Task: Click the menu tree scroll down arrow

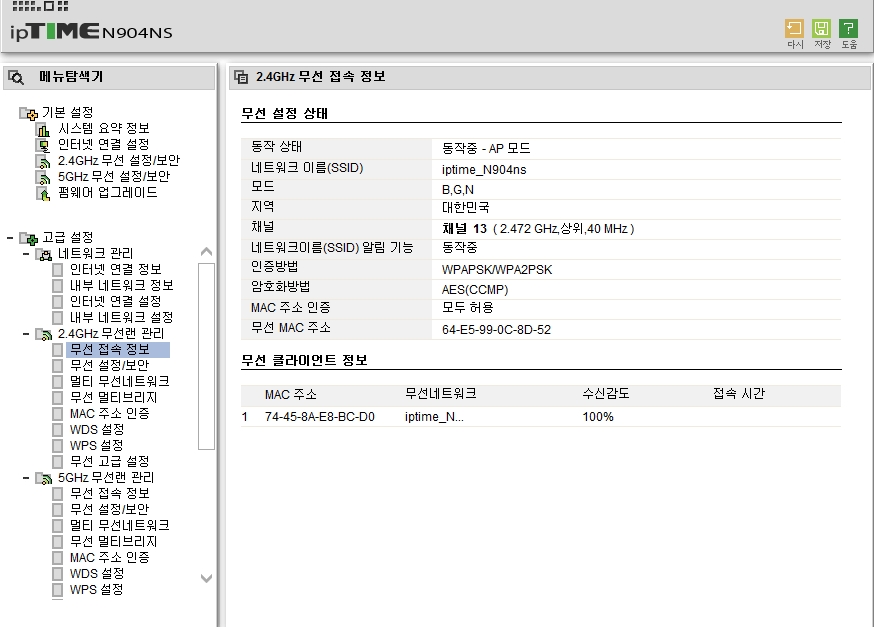Action: 206,578
